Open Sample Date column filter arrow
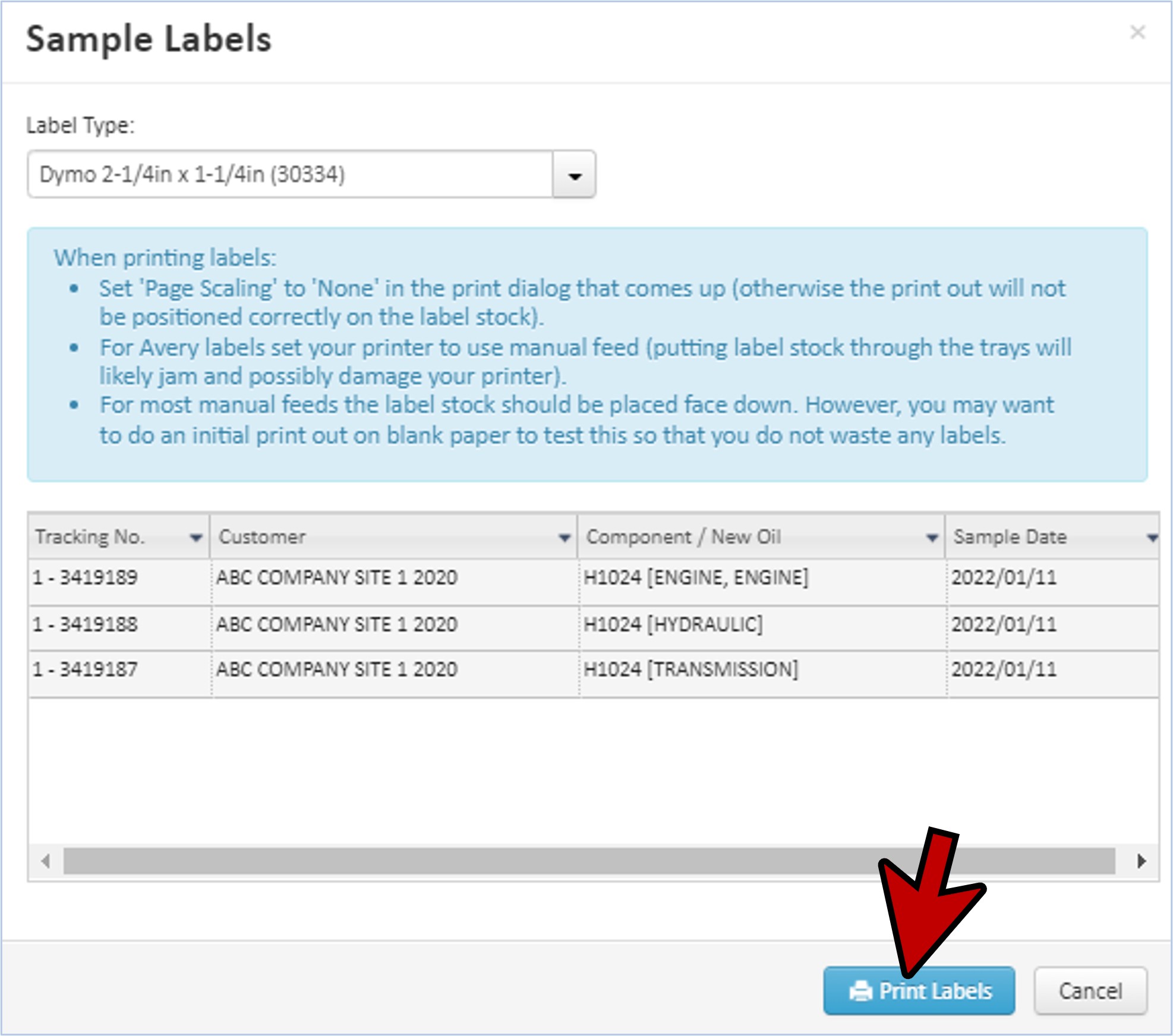The width and height of the screenshot is (1173, 1036). (1152, 538)
